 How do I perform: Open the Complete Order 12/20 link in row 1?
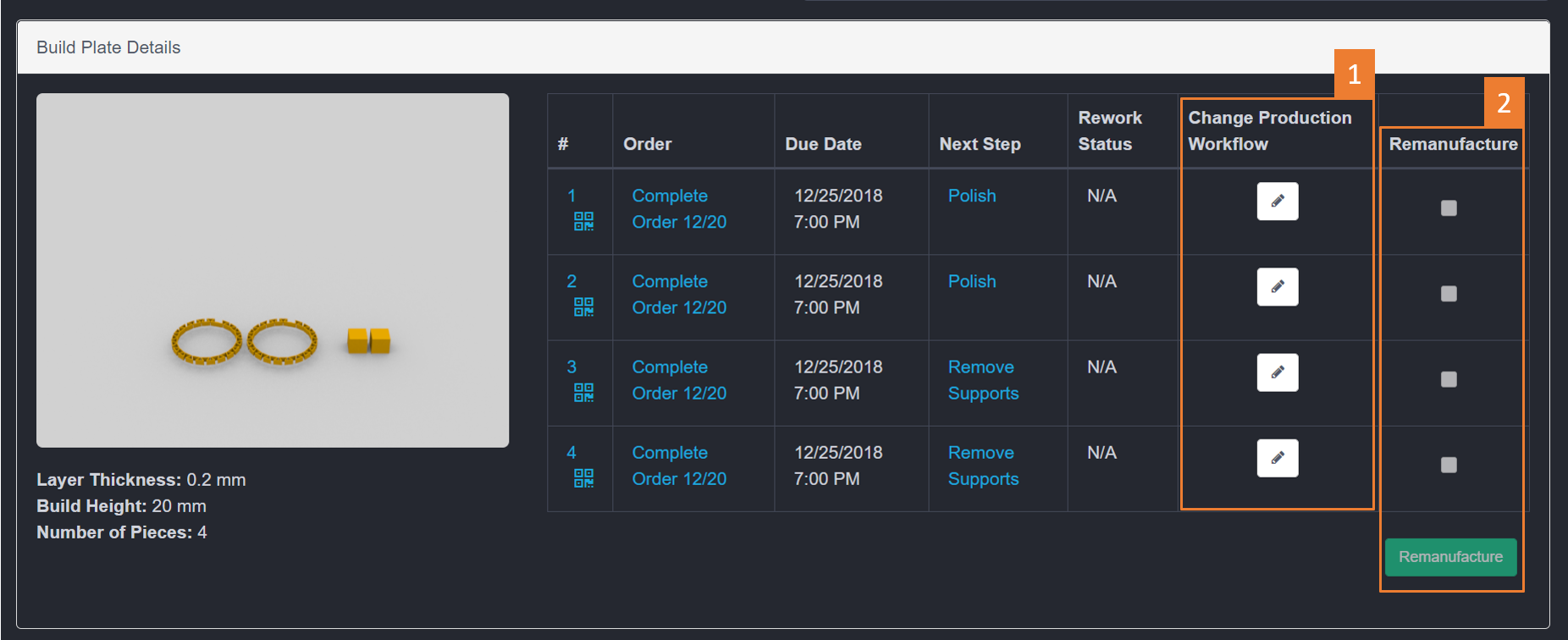point(678,209)
